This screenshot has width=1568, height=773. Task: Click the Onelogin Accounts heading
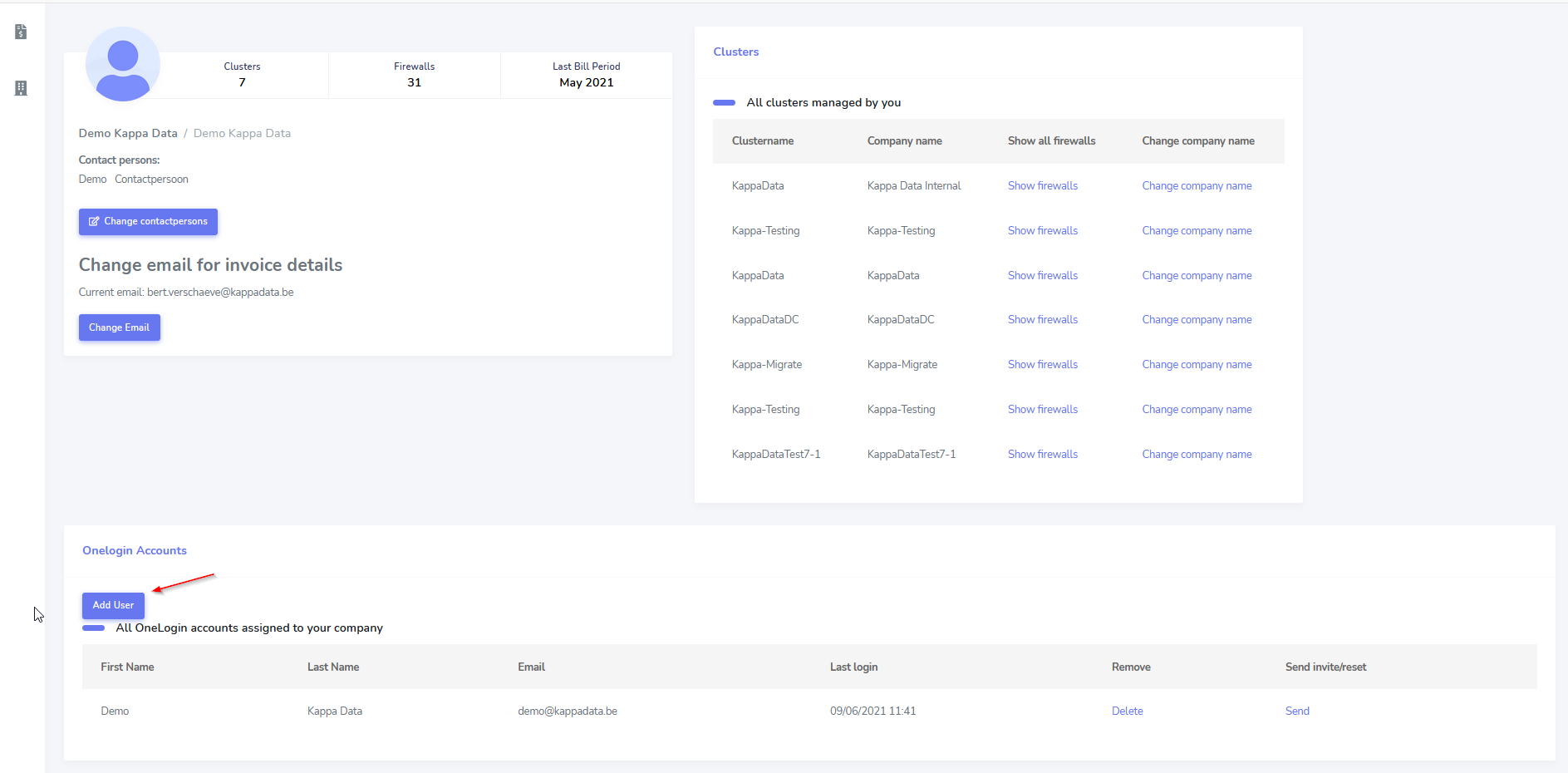pos(135,551)
